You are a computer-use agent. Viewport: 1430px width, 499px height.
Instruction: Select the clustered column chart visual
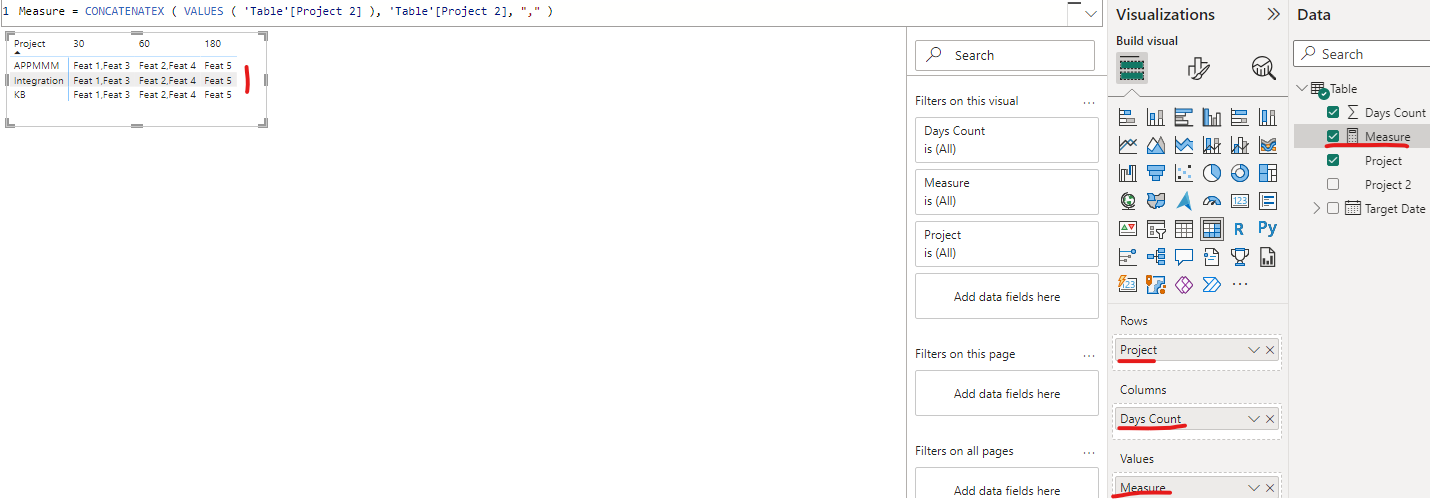pyautogui.click(x=1212, y=117)
